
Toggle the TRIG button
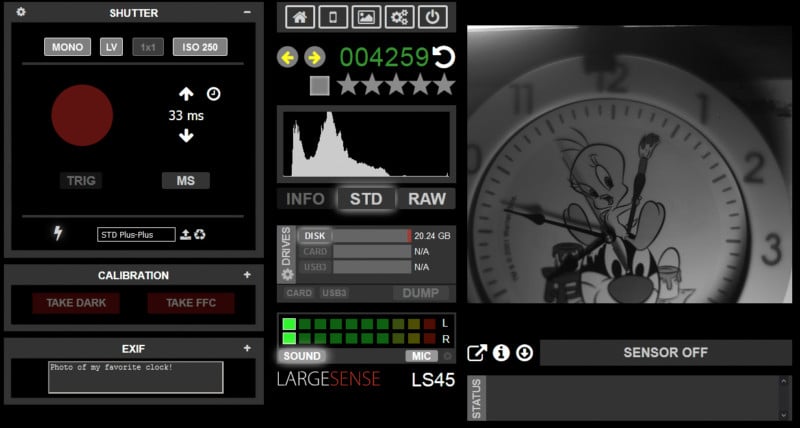tap(81, 181)
